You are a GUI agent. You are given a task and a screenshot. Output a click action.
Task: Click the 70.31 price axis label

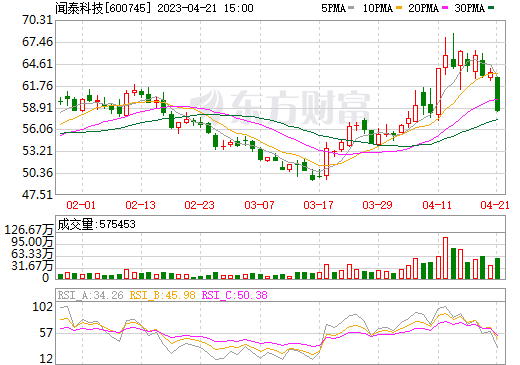(x=37, y=20)
